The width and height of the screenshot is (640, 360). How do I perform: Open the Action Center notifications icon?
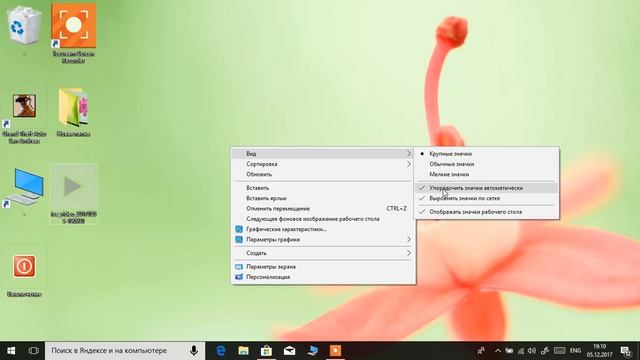point(626,351)
